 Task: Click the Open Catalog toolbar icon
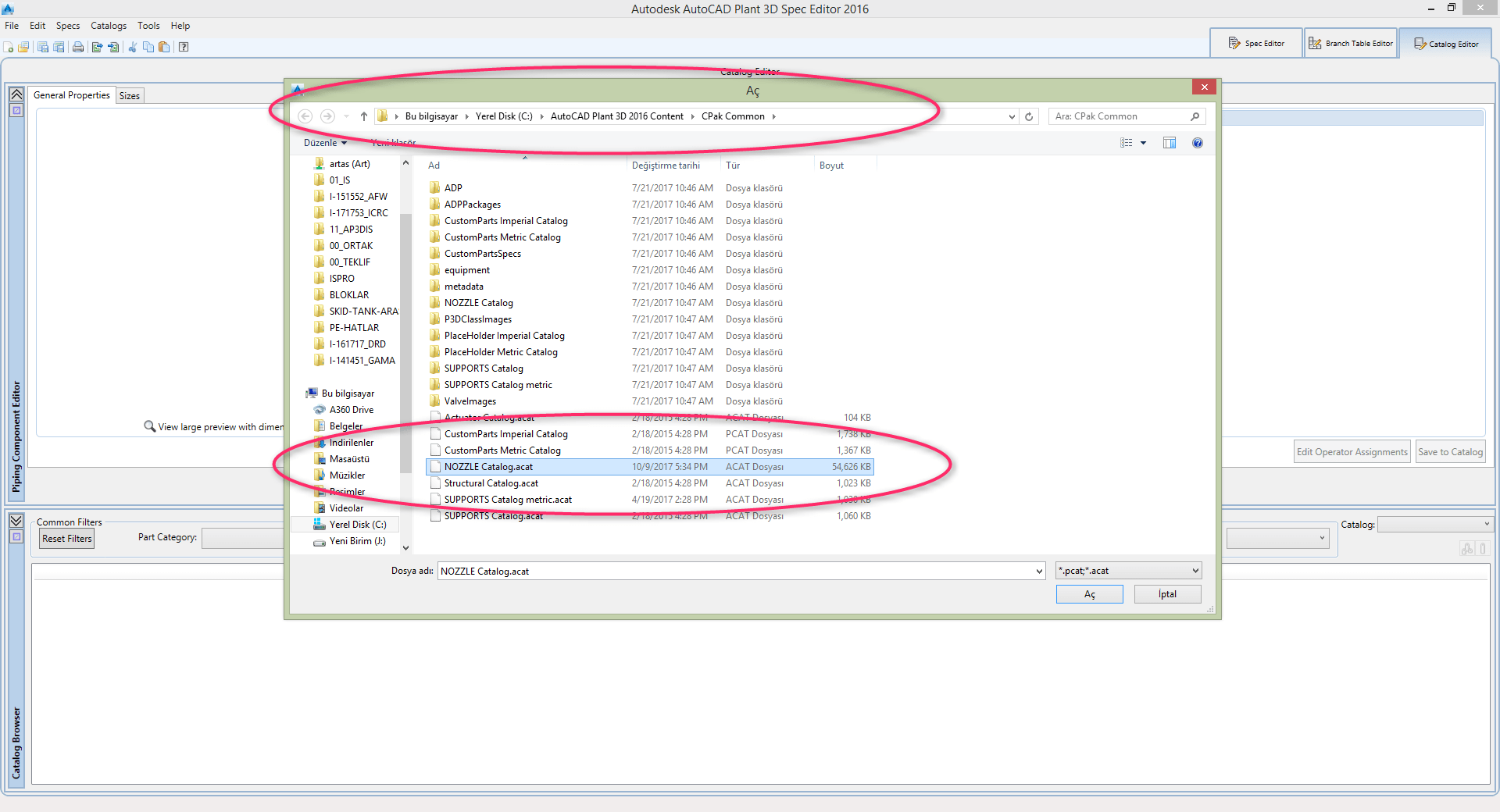pyautogui.click(x=24, y=47)
